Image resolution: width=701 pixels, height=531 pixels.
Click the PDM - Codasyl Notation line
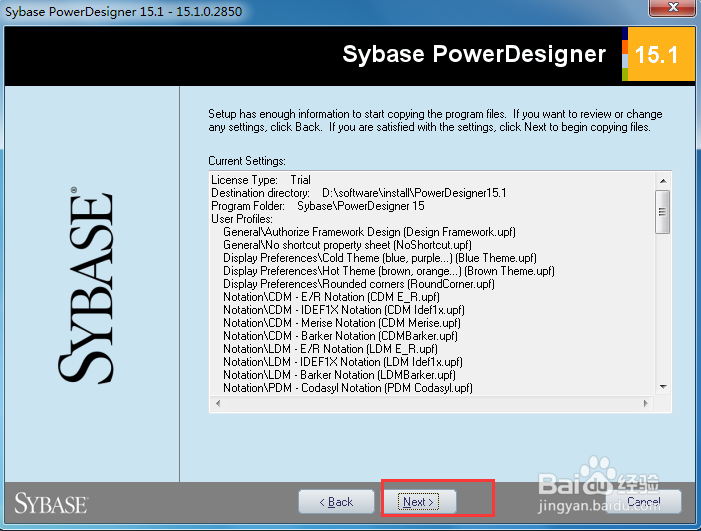point(348,387)
